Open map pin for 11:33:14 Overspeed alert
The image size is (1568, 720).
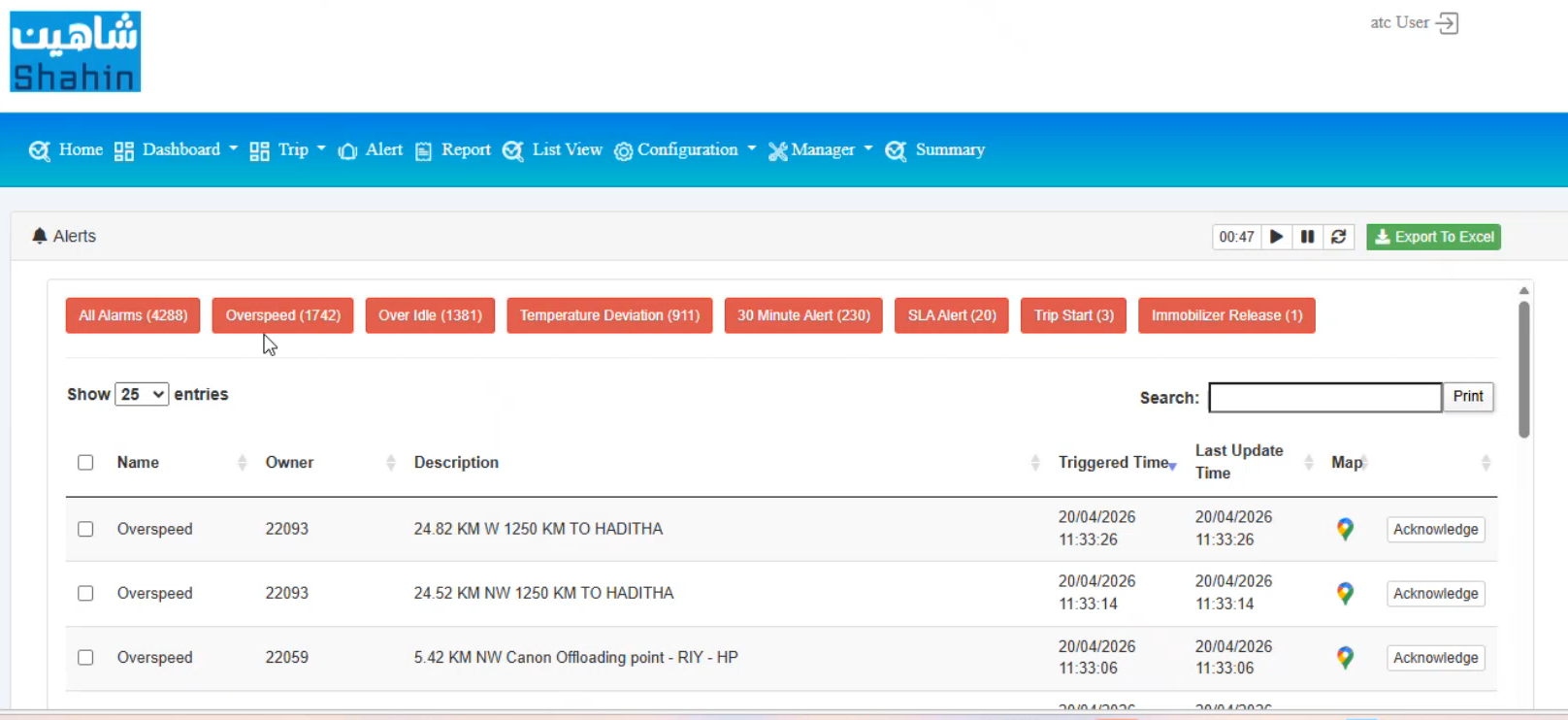(x=1345, y=593)
